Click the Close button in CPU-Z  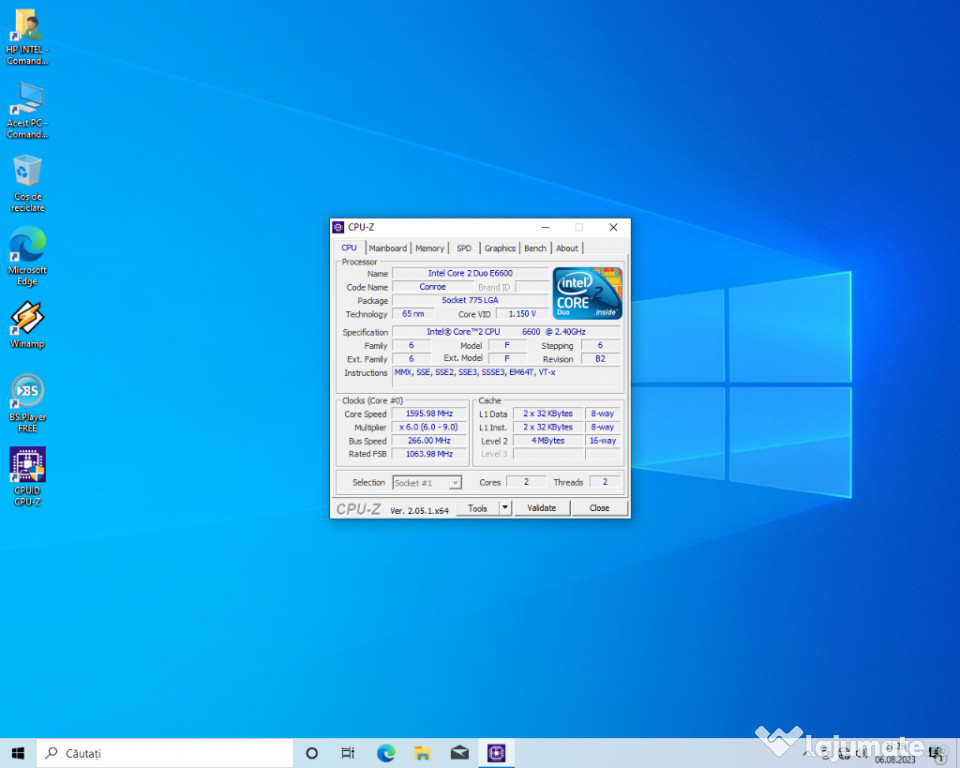pos(599,508)
